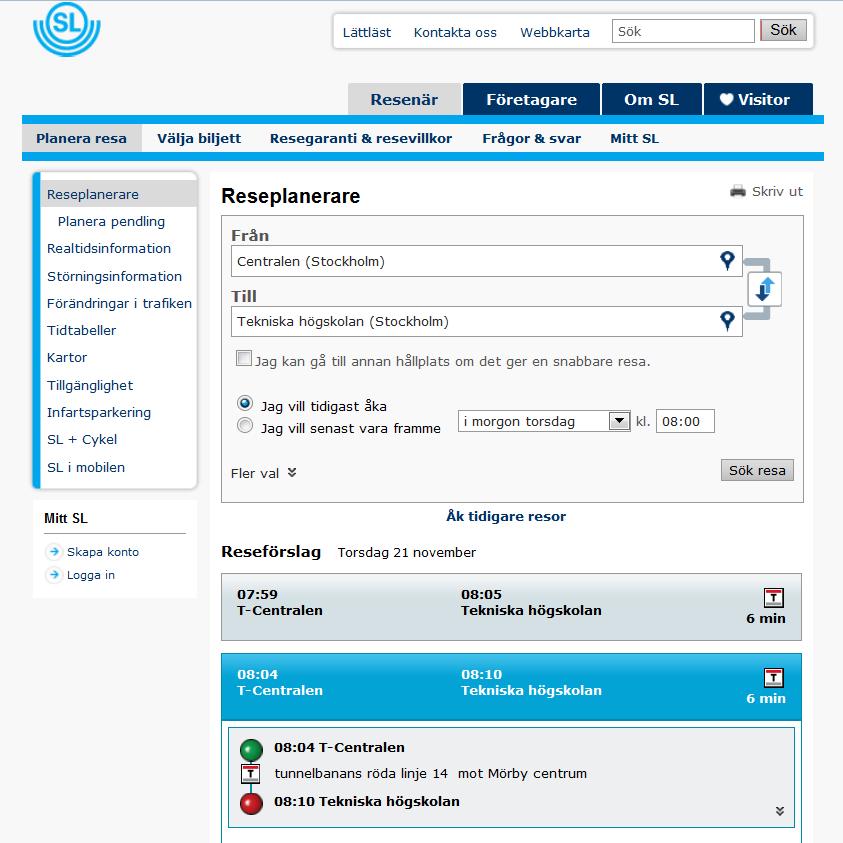Open 'Frågor & svar' menu item

point(532,138)
